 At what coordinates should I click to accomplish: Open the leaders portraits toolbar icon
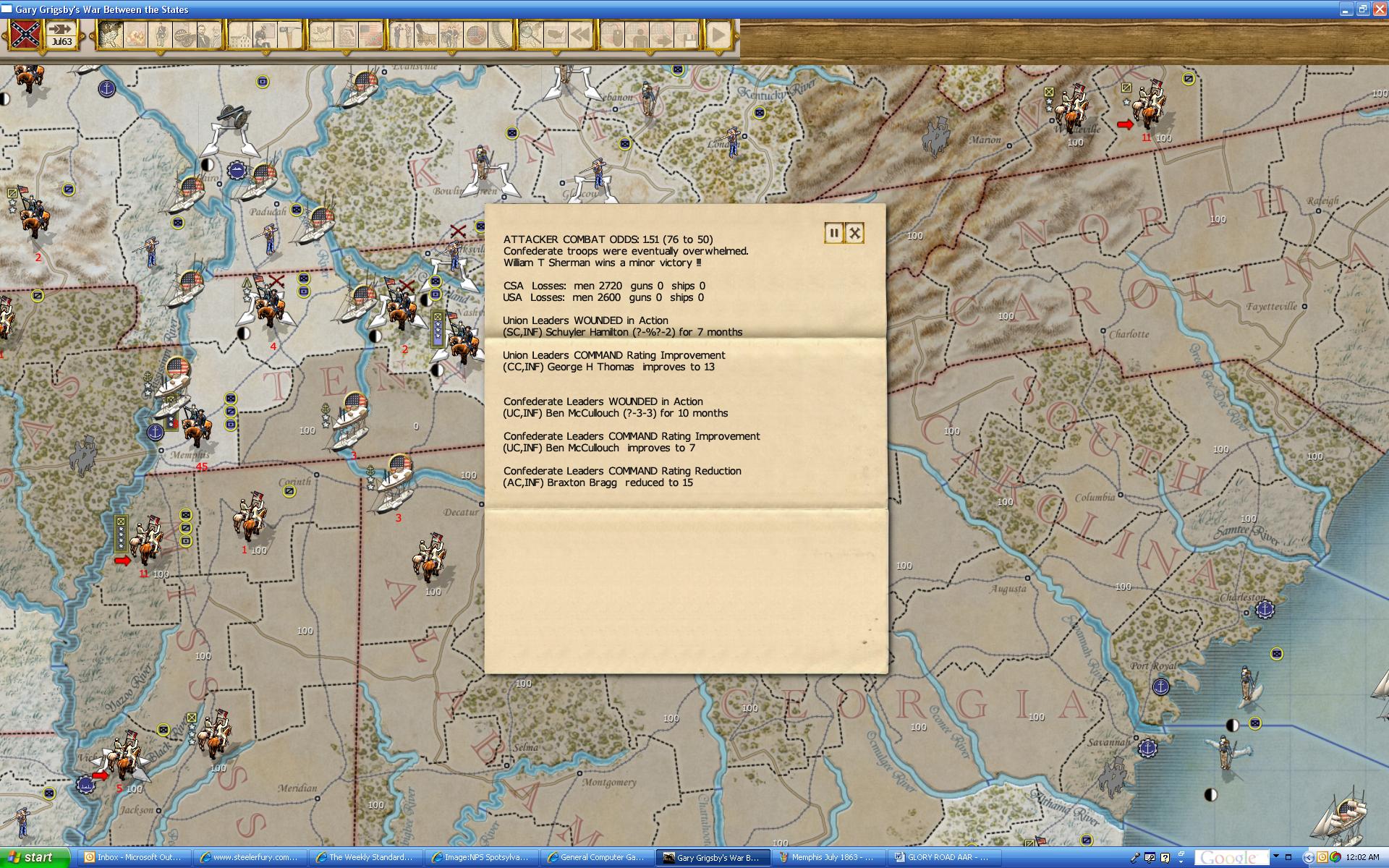(x=210, y=35)
